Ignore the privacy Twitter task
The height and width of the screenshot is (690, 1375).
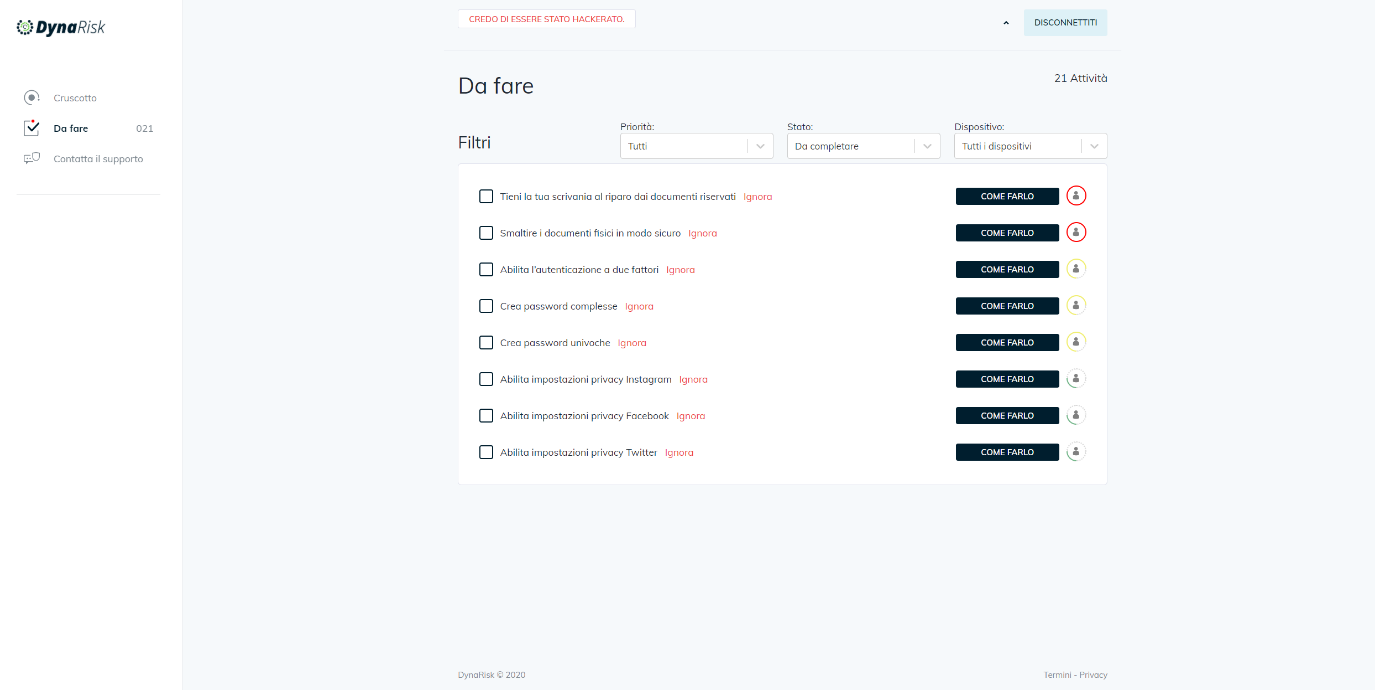[x=679, y=452]
